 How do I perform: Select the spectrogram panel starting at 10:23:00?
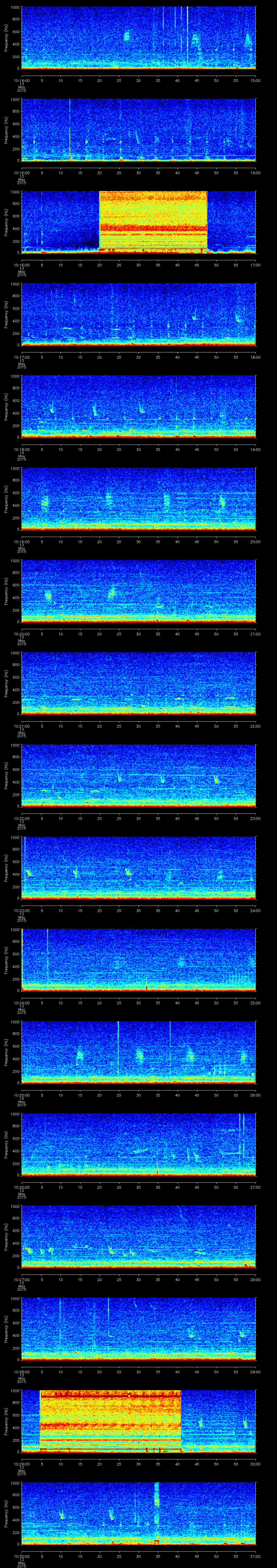click(x=139, y=868)
